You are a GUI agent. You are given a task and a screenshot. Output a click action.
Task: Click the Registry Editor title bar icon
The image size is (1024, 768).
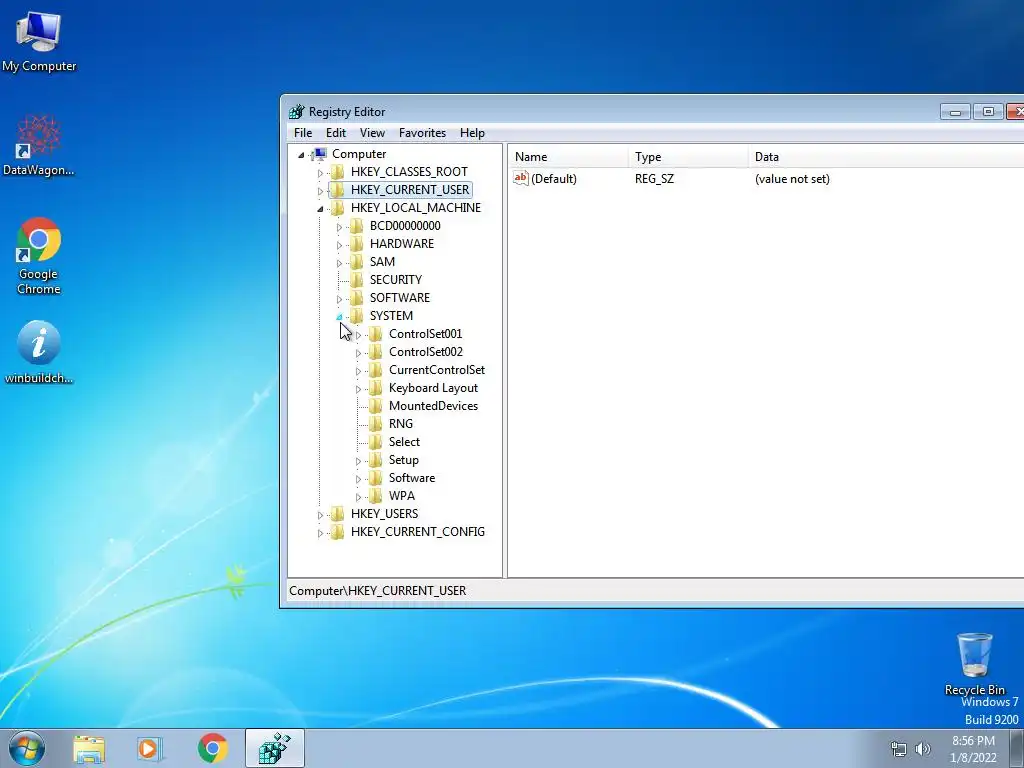[296, 112]
